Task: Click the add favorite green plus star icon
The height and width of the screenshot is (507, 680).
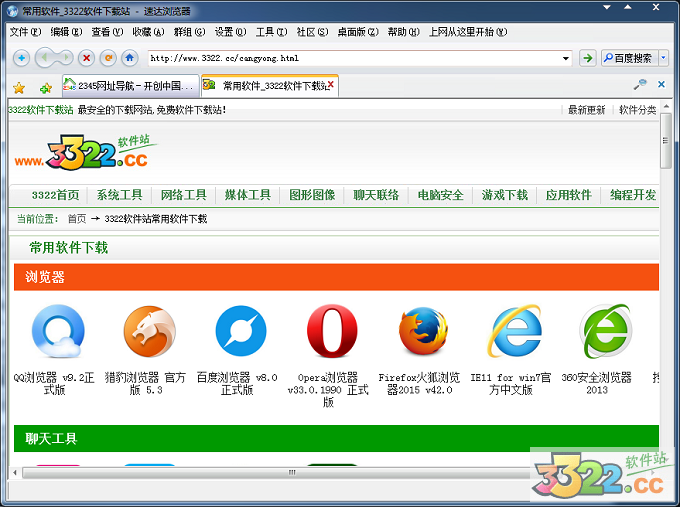Action: [x=46, y=88]
